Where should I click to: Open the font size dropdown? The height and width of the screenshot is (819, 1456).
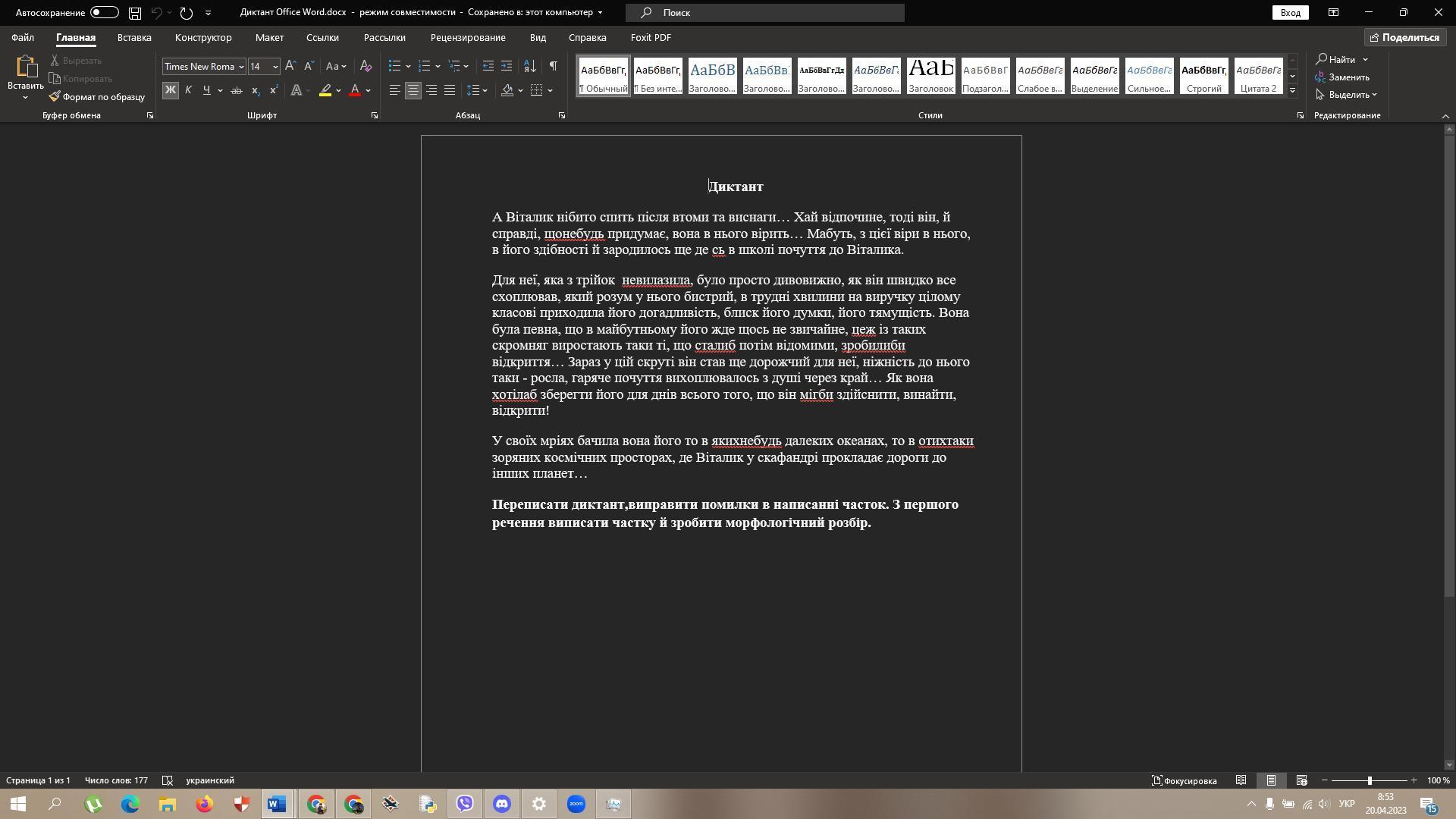(275, 67)
